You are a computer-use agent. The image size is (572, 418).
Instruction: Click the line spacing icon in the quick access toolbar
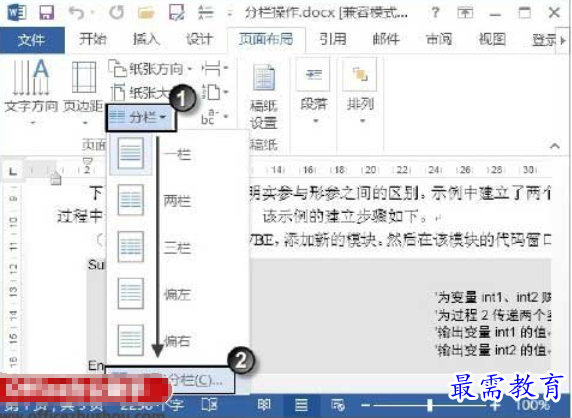[x=205, y=13]
